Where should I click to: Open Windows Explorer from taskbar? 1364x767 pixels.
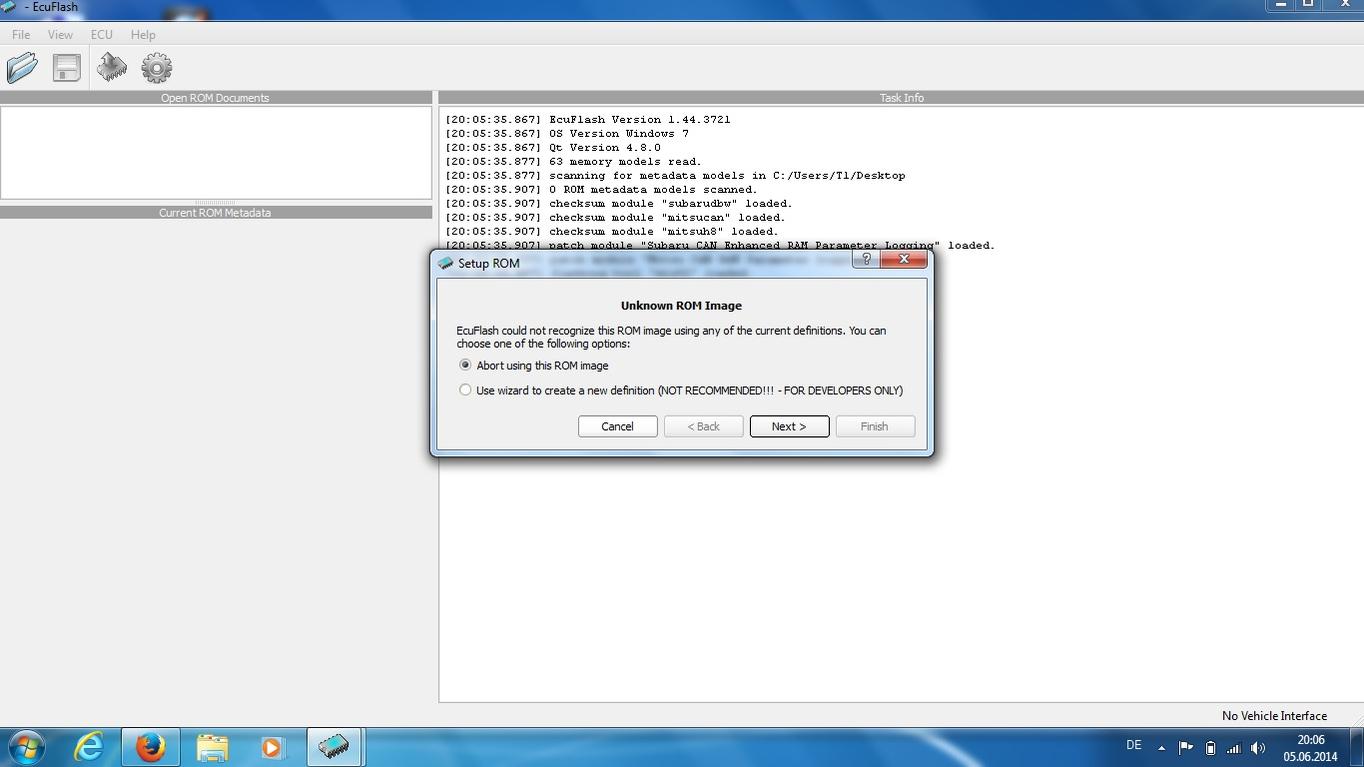click(211, 747)
